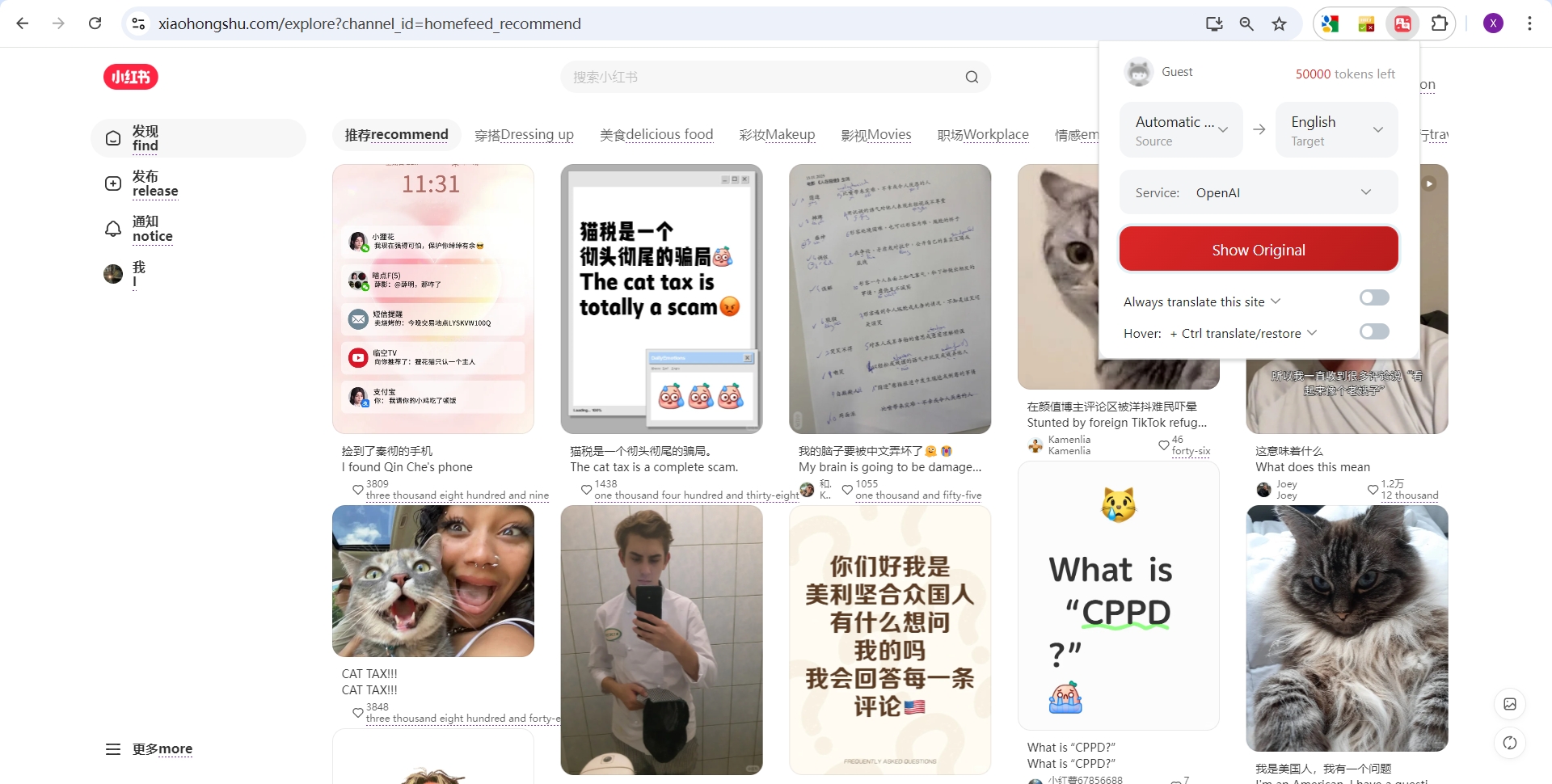This screenshot has width=1552, height=784.
Task: Click the search magnifier in search box
Action: point(972,77)
